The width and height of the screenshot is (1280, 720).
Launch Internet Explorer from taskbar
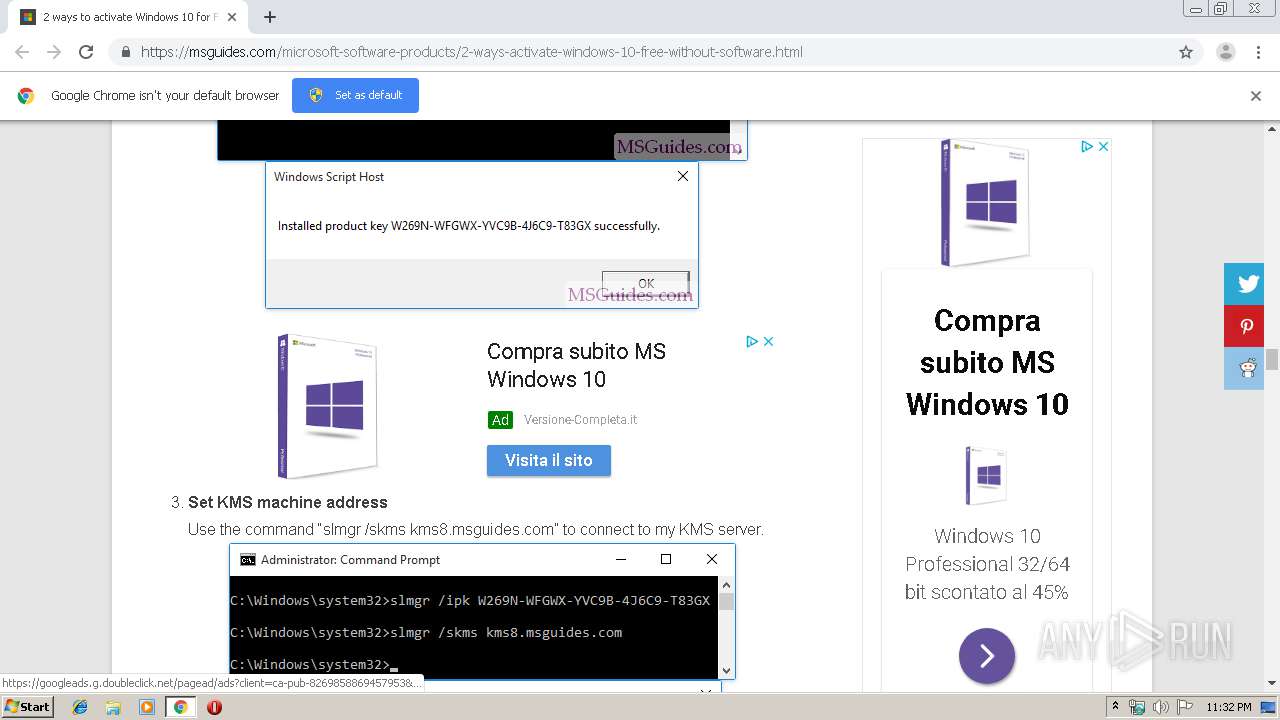(x=80, y=707)
